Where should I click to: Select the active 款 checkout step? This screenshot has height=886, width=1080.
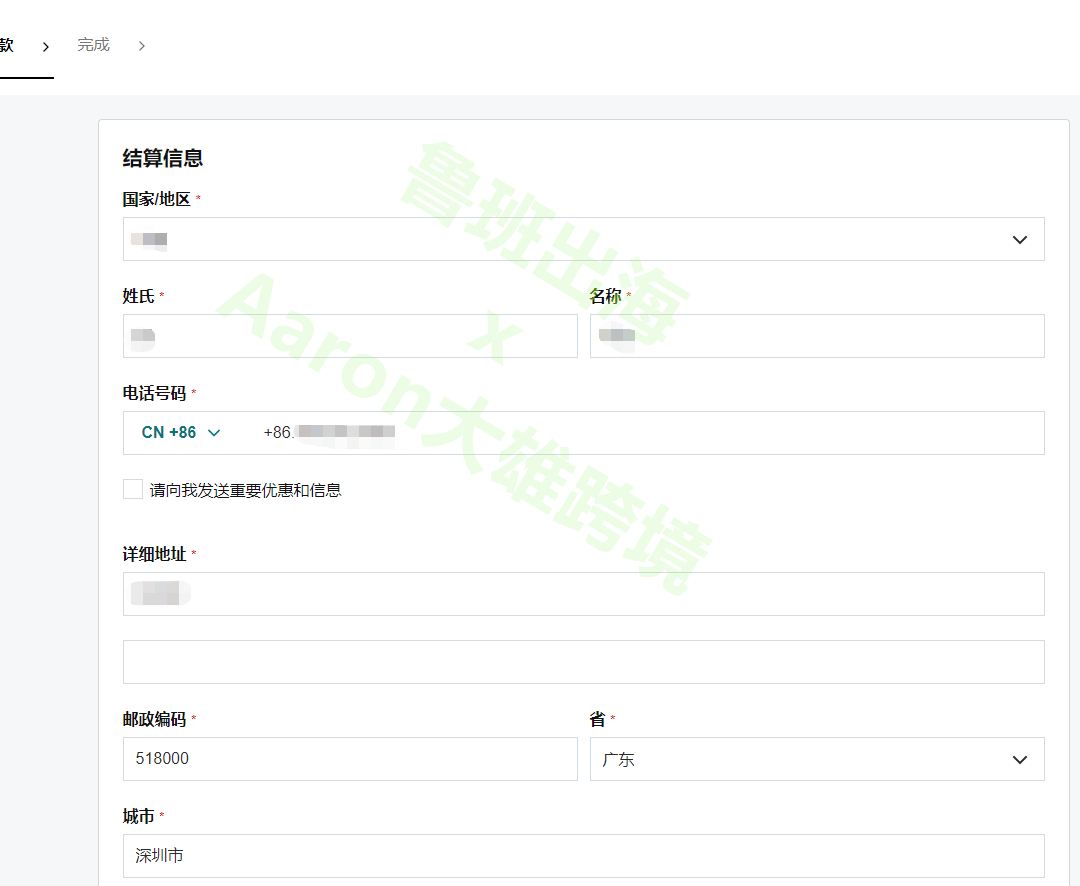click(5, 45)
